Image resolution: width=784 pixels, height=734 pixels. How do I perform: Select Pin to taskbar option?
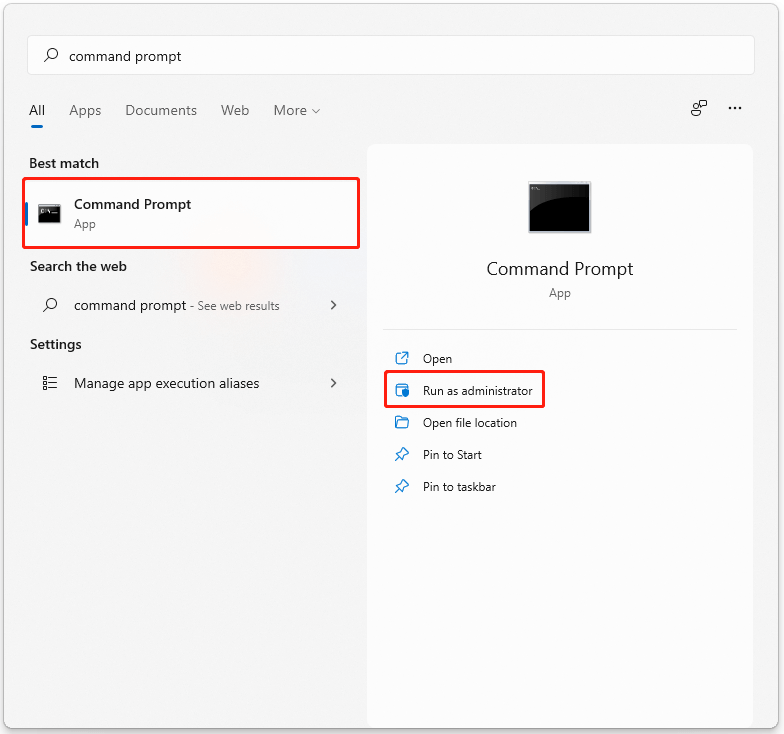(x=459, y=486)
